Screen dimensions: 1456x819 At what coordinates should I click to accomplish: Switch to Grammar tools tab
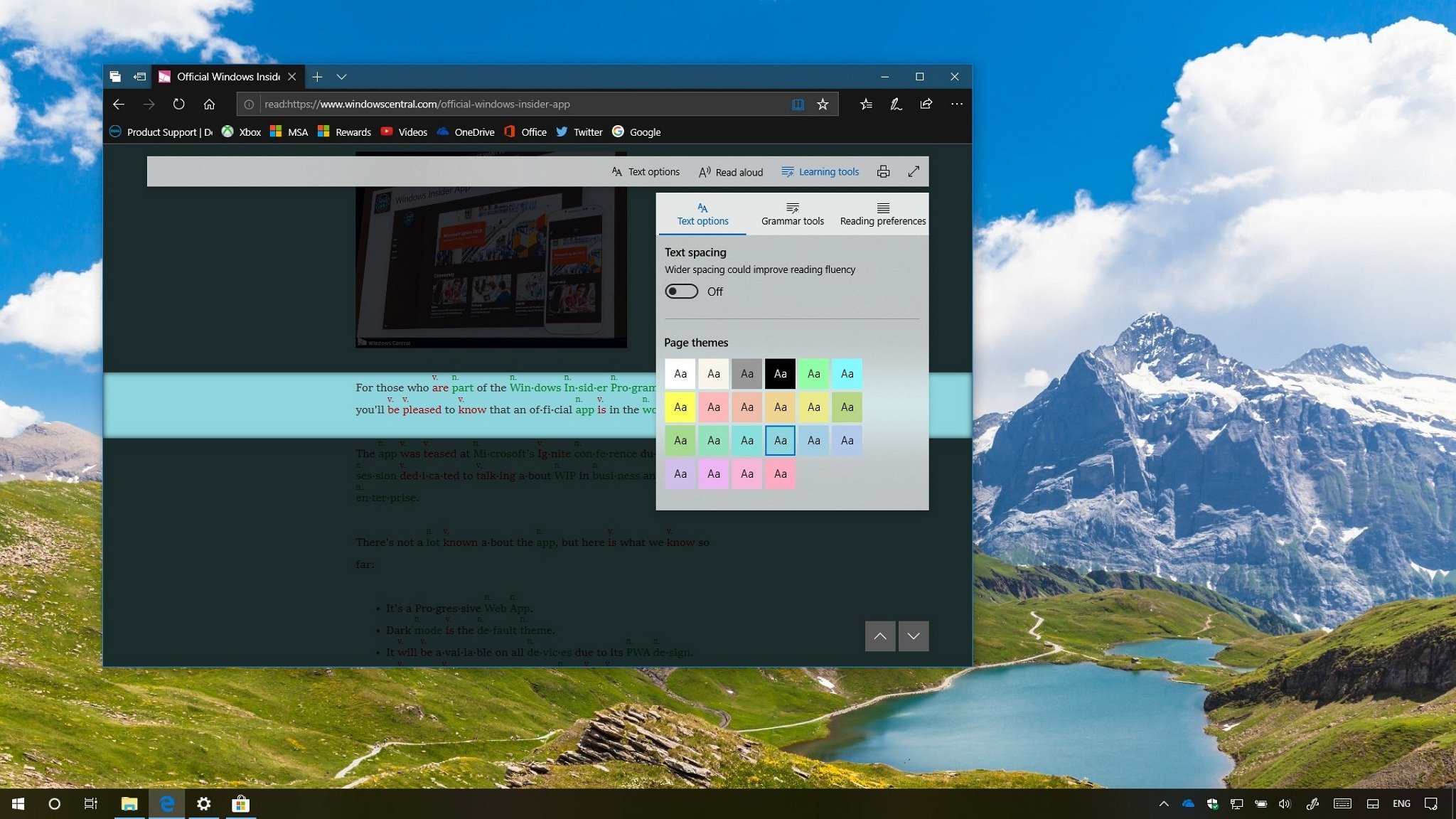792,213
